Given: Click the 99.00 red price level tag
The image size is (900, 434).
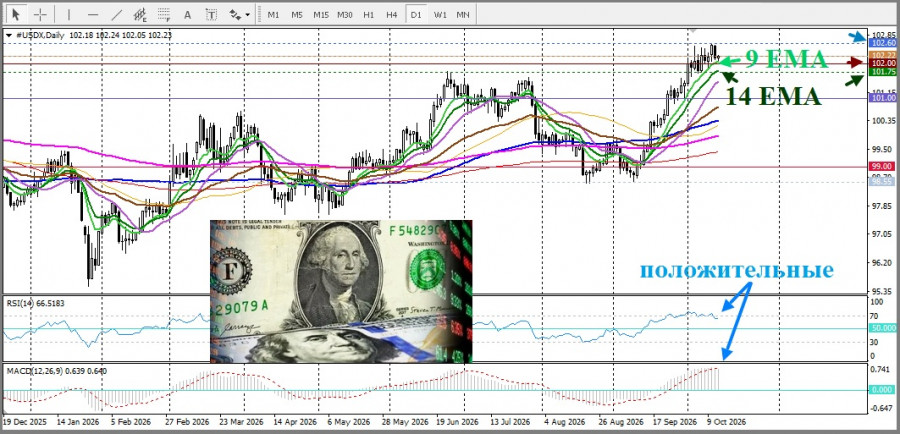Looking at the screenshot, I should click(x=883, y=167).
